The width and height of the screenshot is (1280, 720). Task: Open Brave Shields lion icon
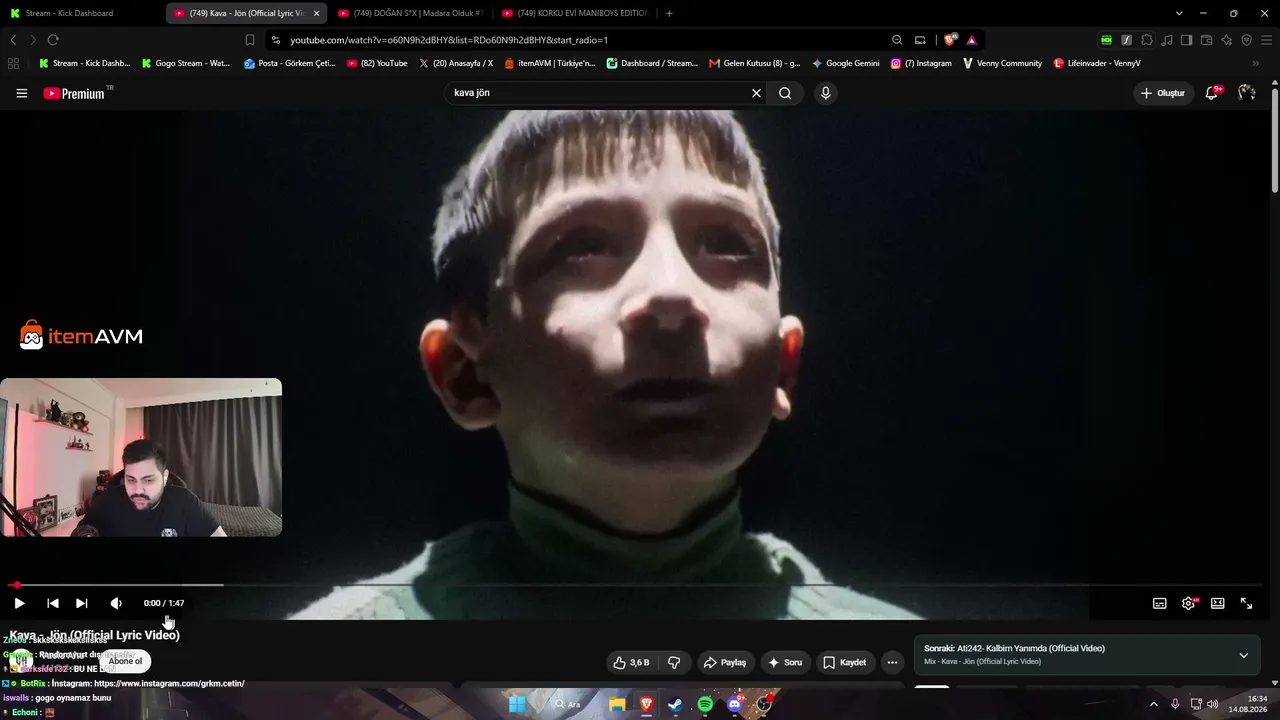(949, 40)
